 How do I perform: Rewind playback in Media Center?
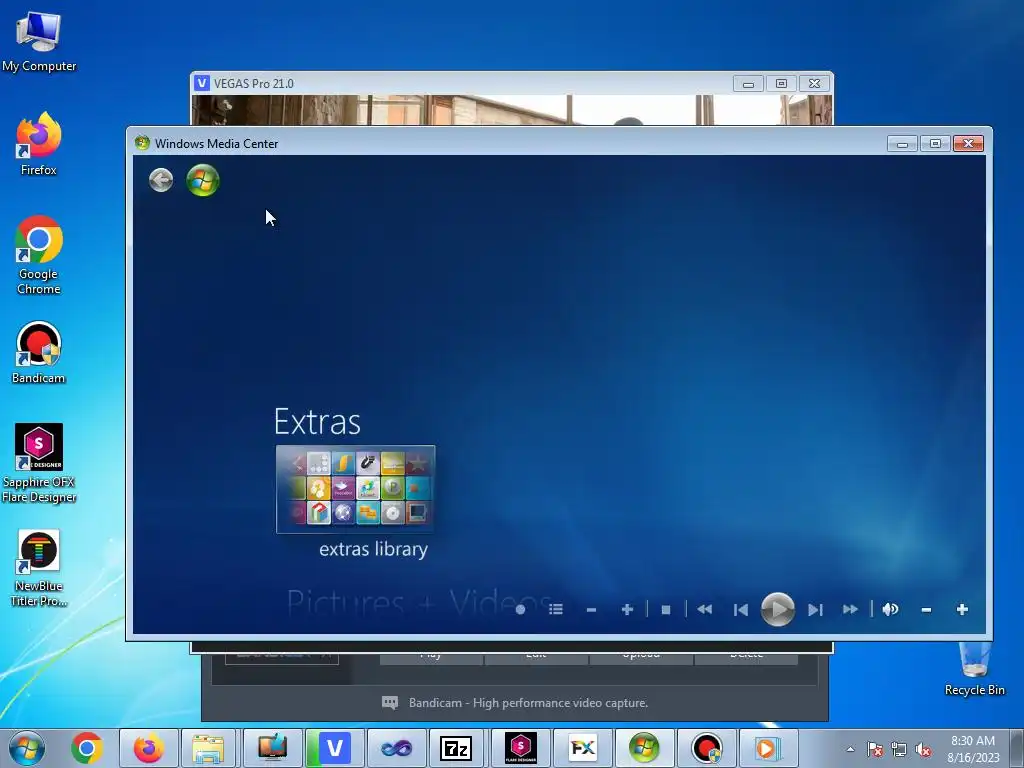(704, 609)
